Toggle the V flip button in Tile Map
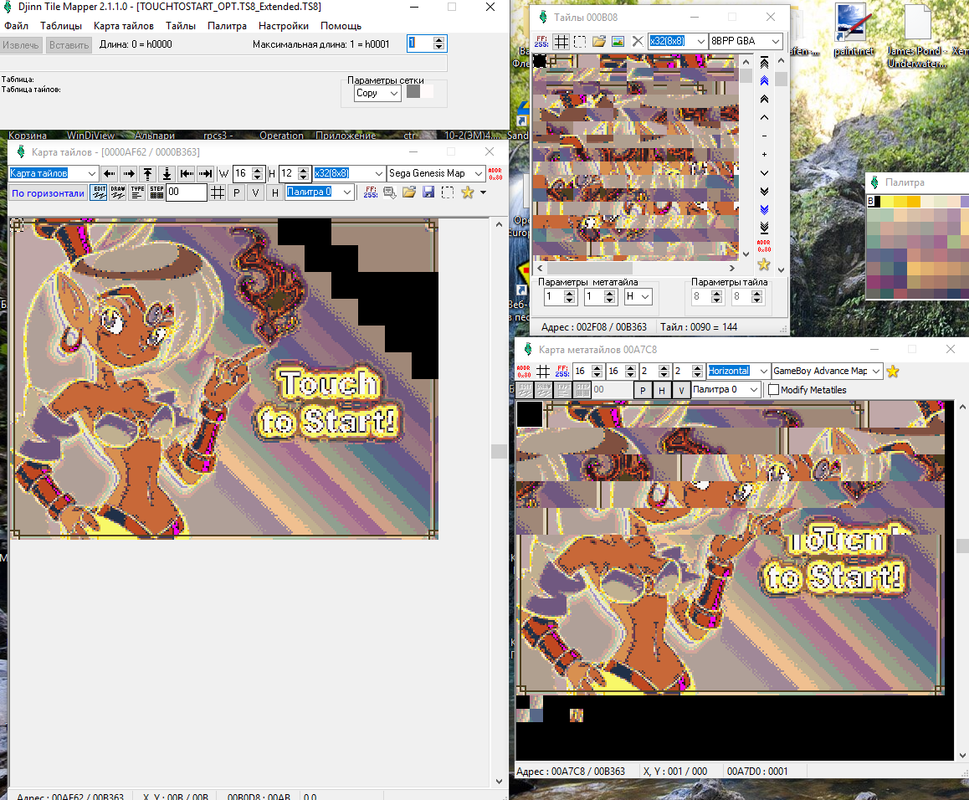Screen dimensions: 969x800 tap(256, 193)
